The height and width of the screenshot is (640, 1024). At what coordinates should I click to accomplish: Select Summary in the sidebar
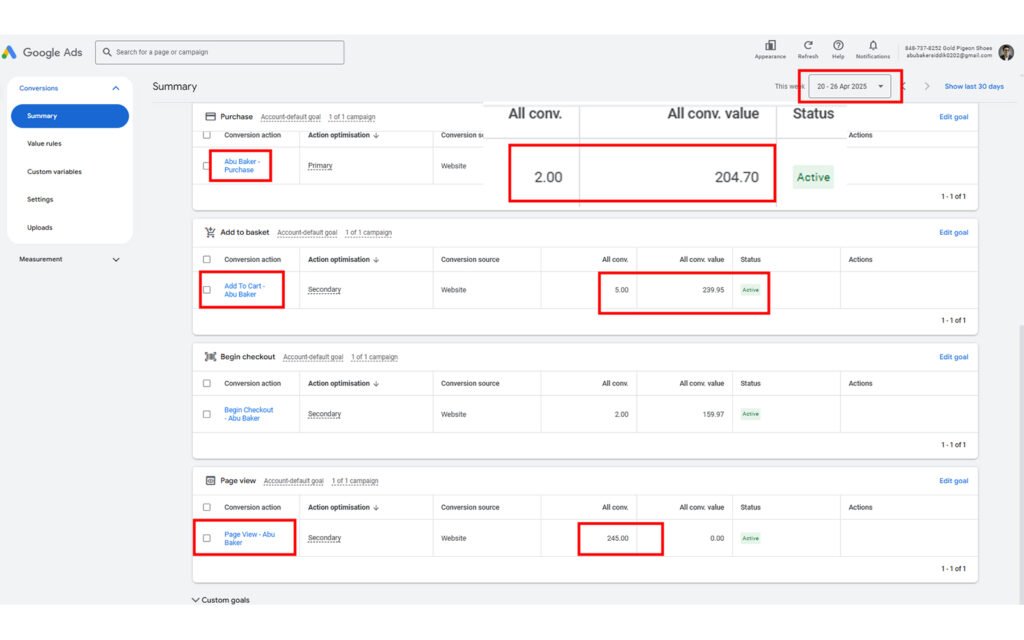click(x=70, y=116)
